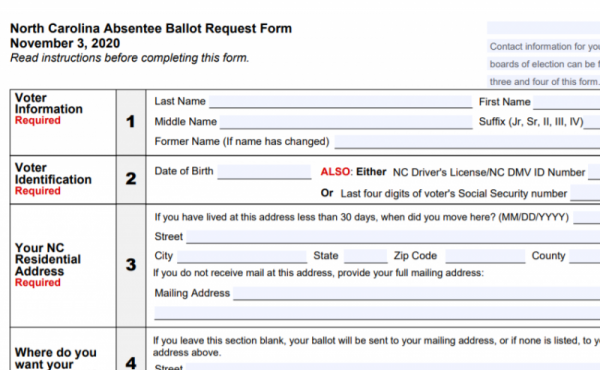The height and width of the screenshot is (370, 600).
Task: Click the Street field in section 4
Action: tap(393, 367)
